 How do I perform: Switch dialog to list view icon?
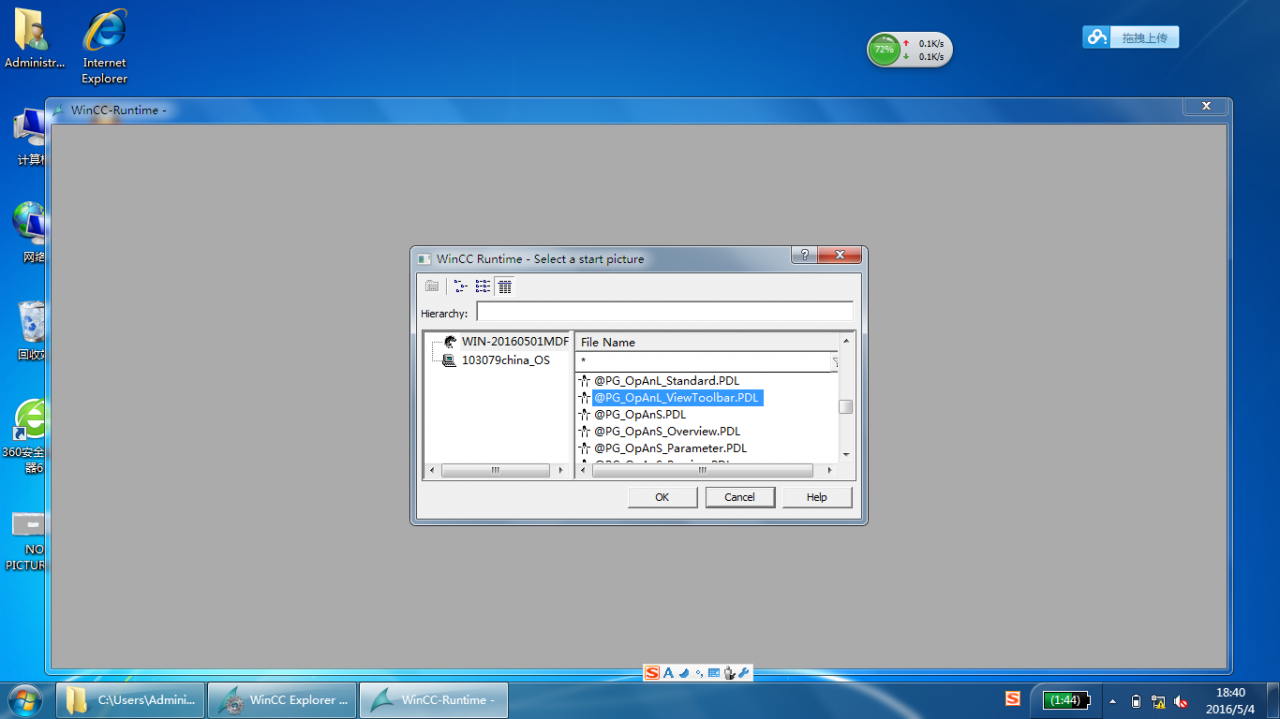tap(483, 286)
